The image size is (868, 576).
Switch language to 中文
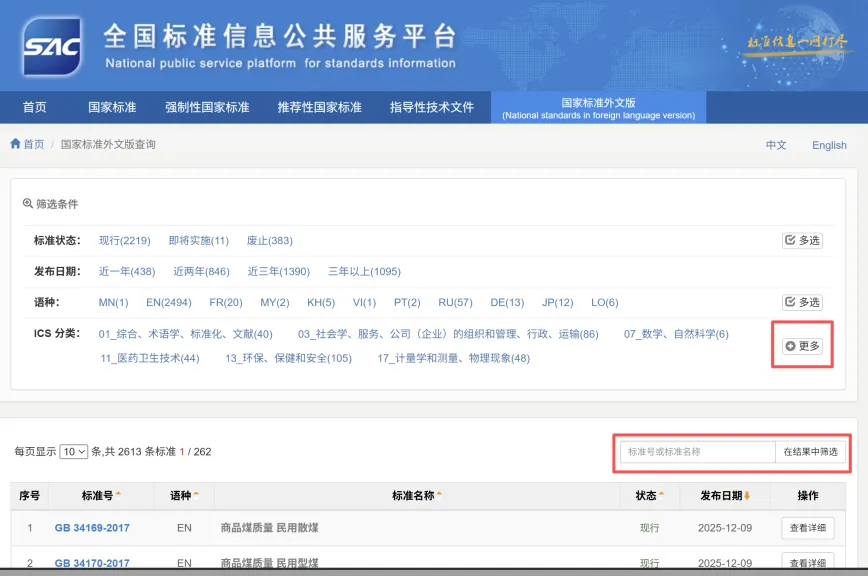pyautogui.click(x=776, y=145)
